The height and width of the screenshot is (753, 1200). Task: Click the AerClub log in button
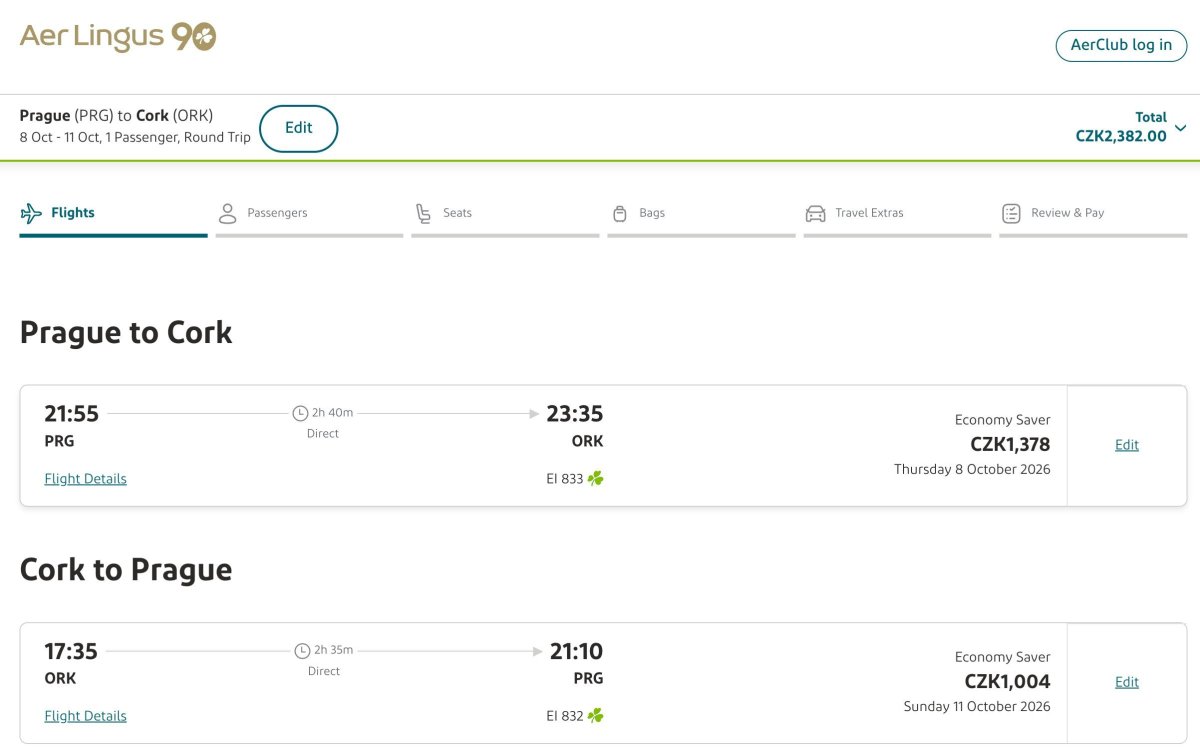[1121, 45]
